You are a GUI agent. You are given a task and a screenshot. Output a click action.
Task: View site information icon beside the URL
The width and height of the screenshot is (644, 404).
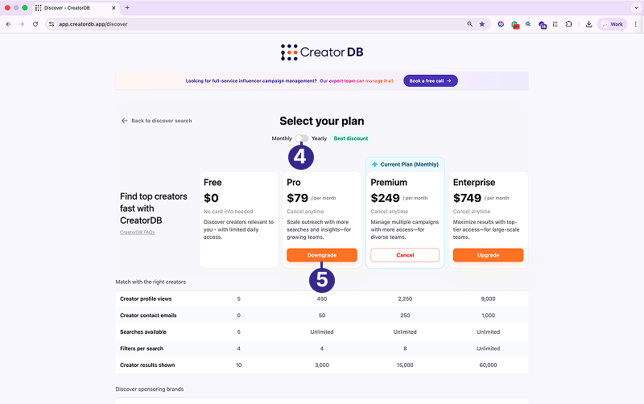[51, 24]
